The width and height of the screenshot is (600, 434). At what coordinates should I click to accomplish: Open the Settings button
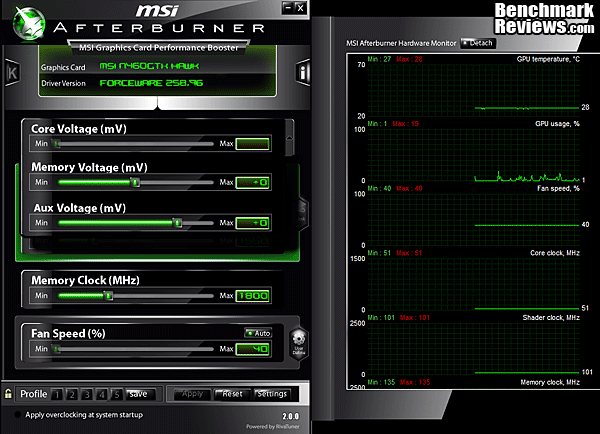(272, 394)
